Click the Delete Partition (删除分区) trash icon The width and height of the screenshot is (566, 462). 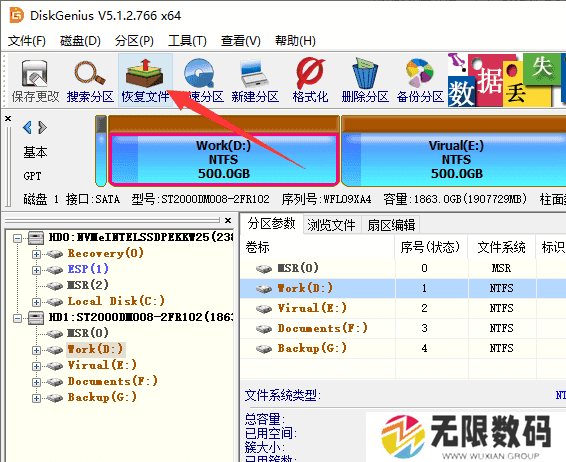coord(365,81)
